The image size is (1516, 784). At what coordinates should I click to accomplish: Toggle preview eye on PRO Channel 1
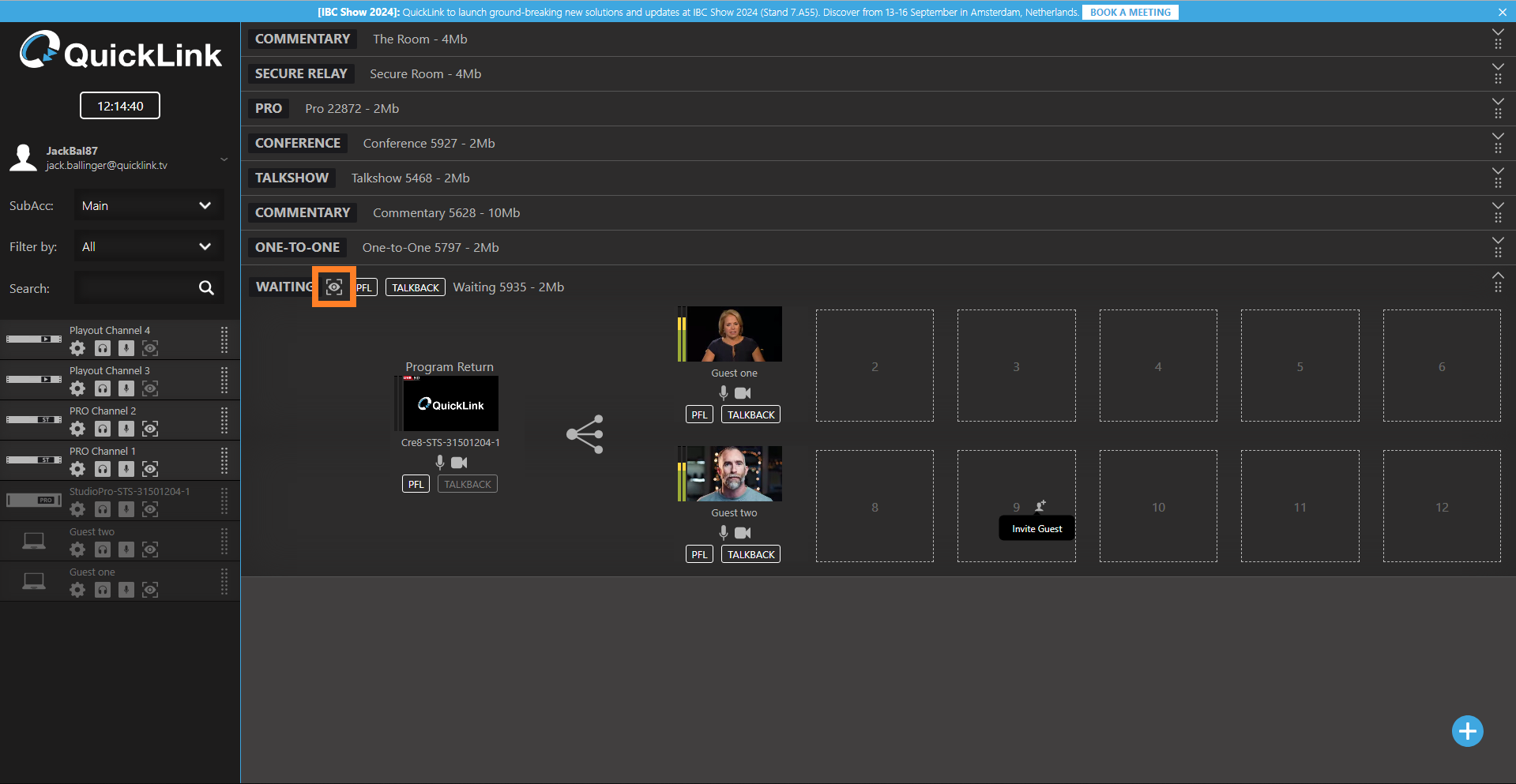click(x=150, y=469)
